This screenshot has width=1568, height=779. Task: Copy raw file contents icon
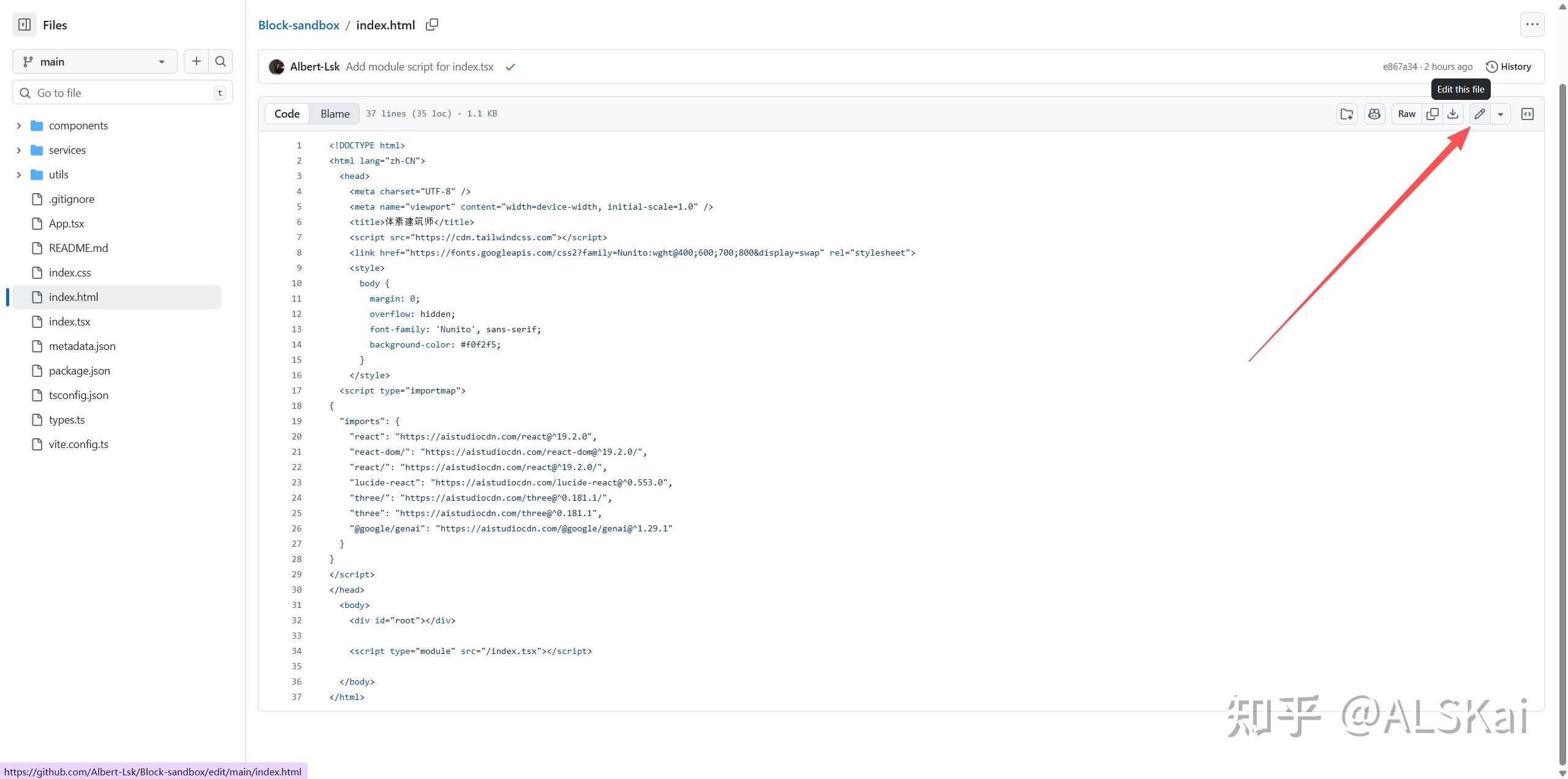(1433, 114)
